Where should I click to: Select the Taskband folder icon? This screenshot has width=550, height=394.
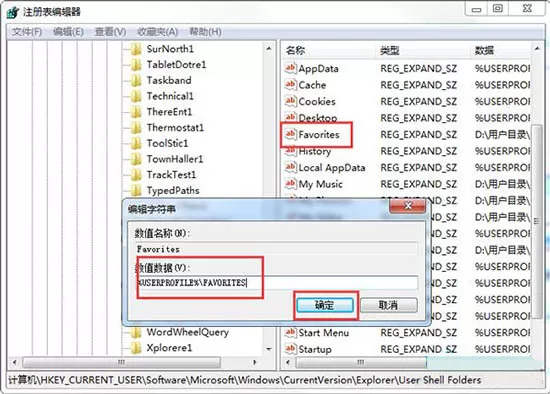(136, 81)
